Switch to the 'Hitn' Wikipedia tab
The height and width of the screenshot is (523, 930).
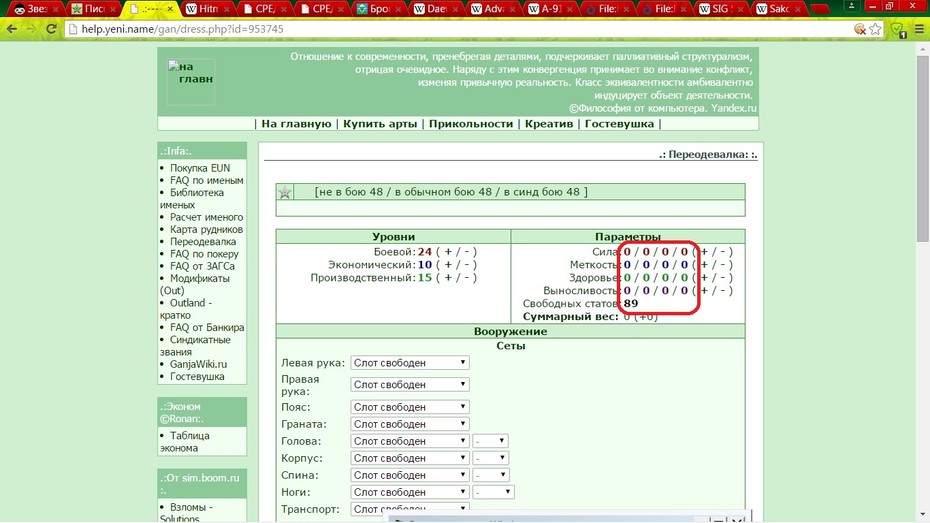[x=206, y=9]
